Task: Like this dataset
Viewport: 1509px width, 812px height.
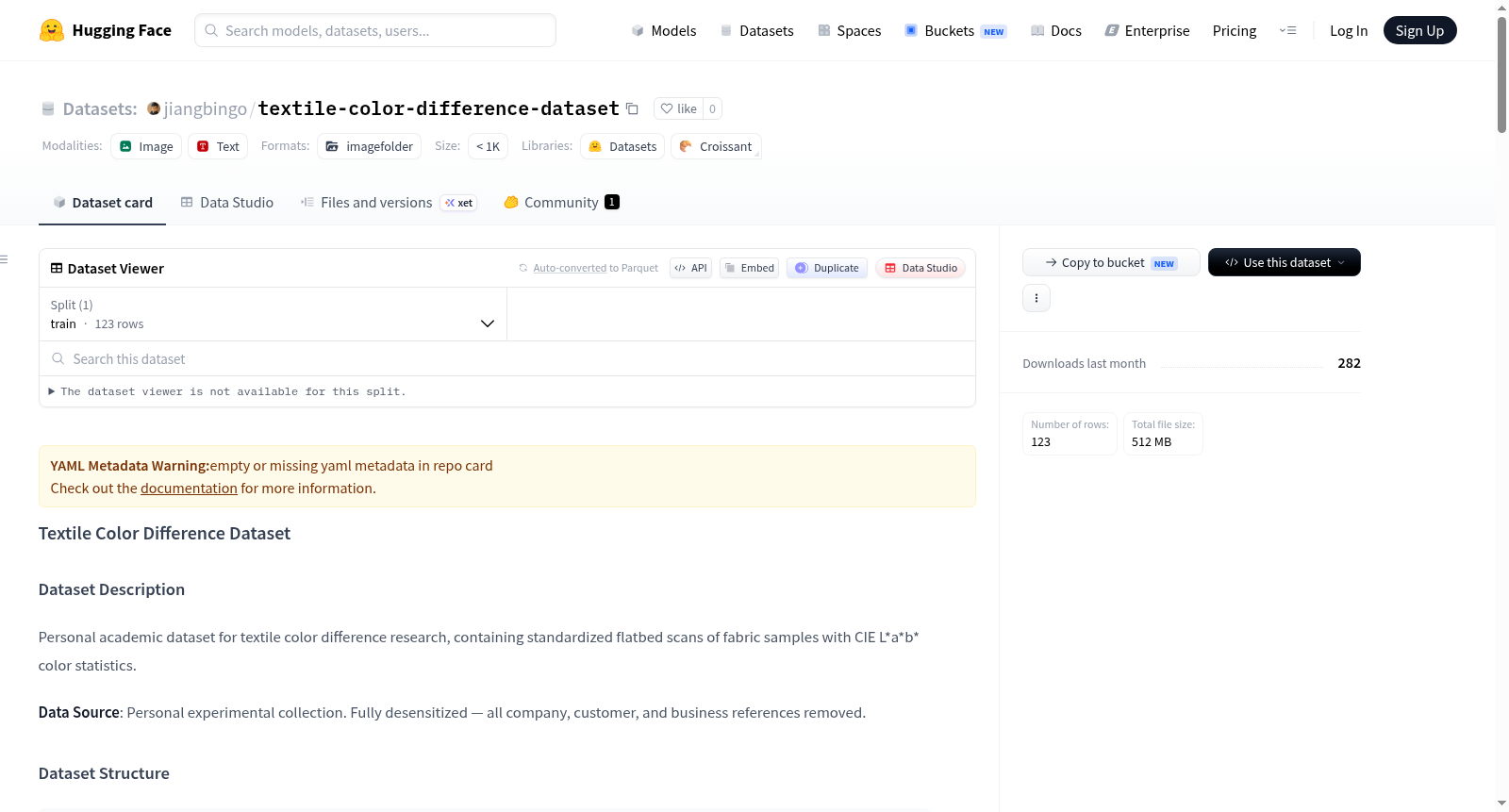Action: coord(678,108)
